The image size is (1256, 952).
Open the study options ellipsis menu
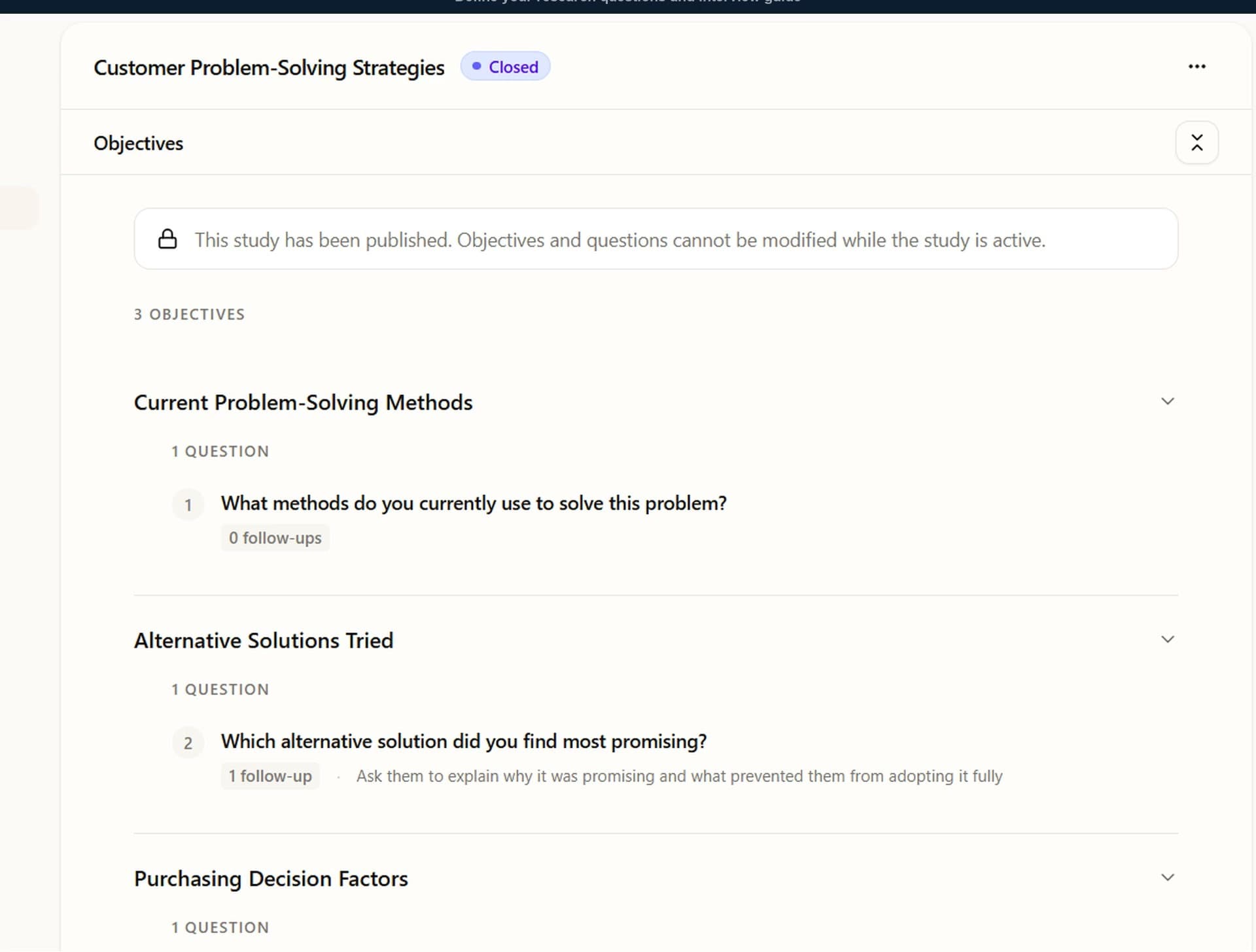[x=1197, y=66]
